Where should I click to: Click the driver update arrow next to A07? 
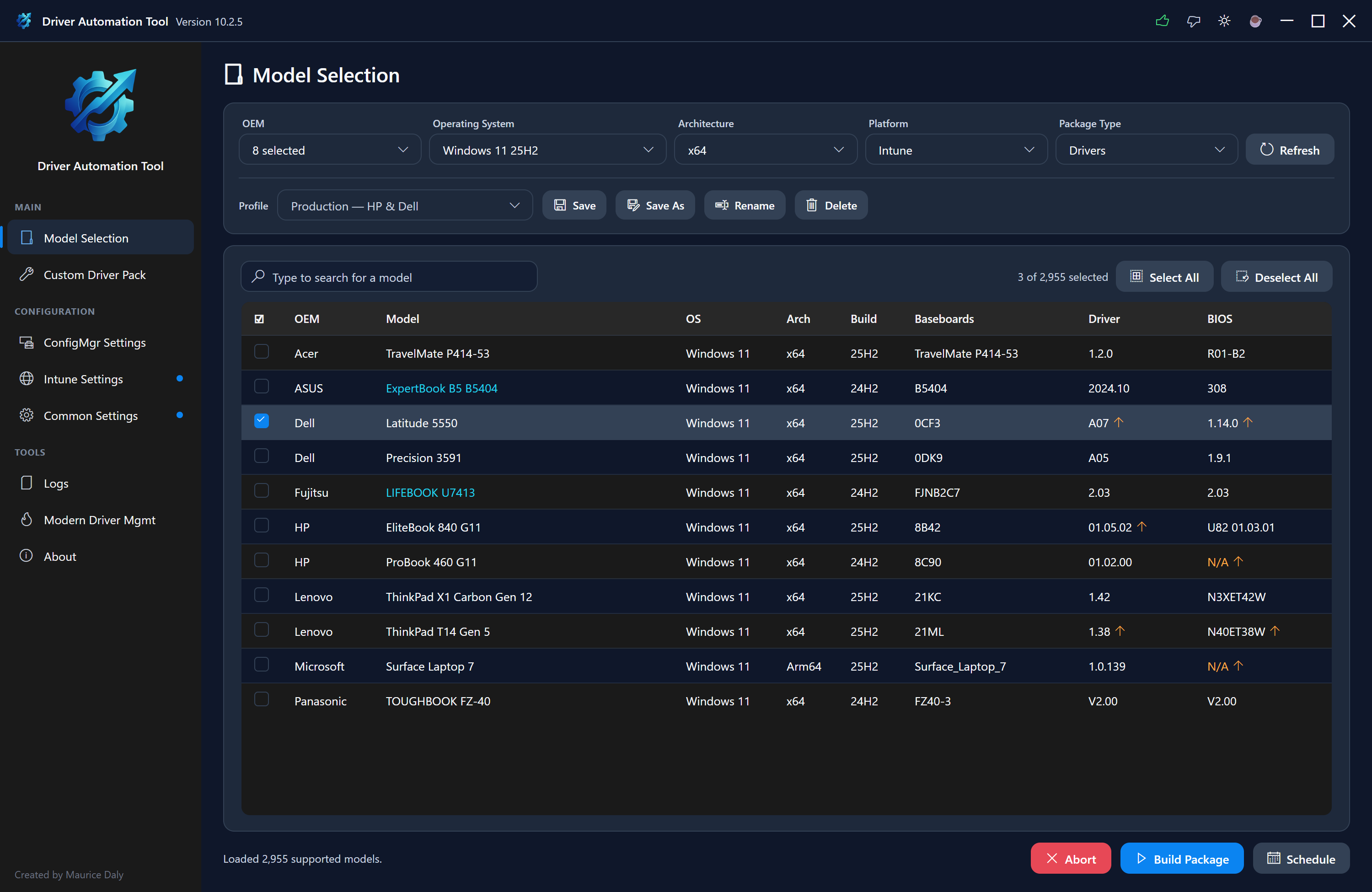[x=1119, y=423]
